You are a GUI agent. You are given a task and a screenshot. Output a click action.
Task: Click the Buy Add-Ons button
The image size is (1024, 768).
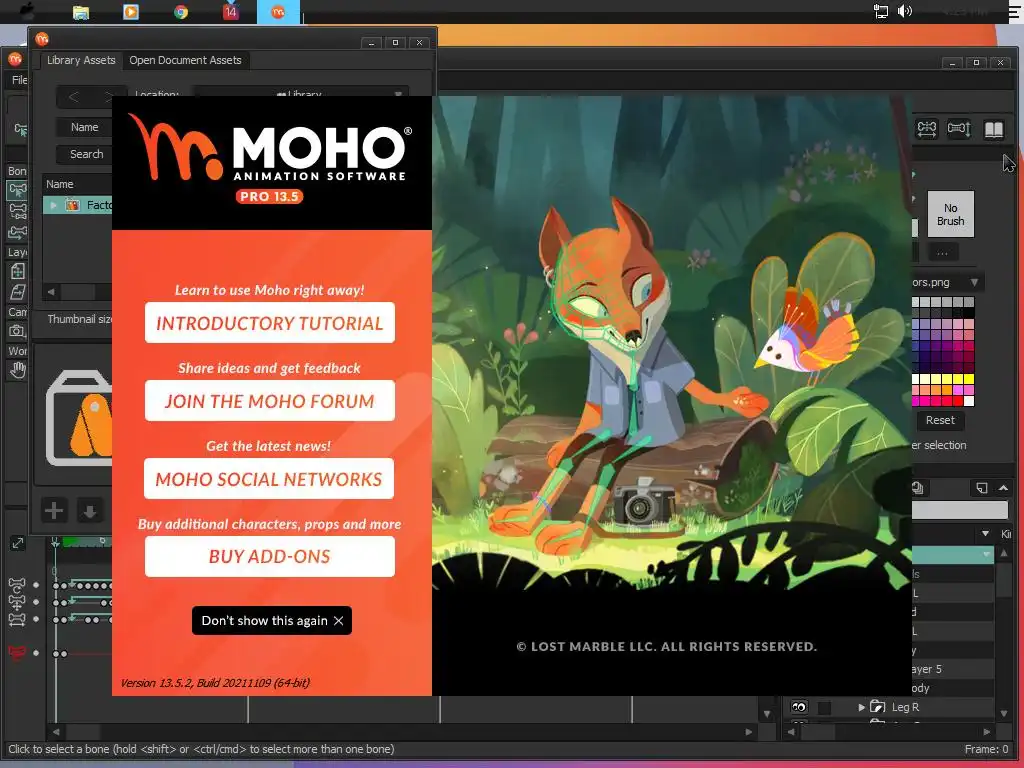tap(270, 556)
